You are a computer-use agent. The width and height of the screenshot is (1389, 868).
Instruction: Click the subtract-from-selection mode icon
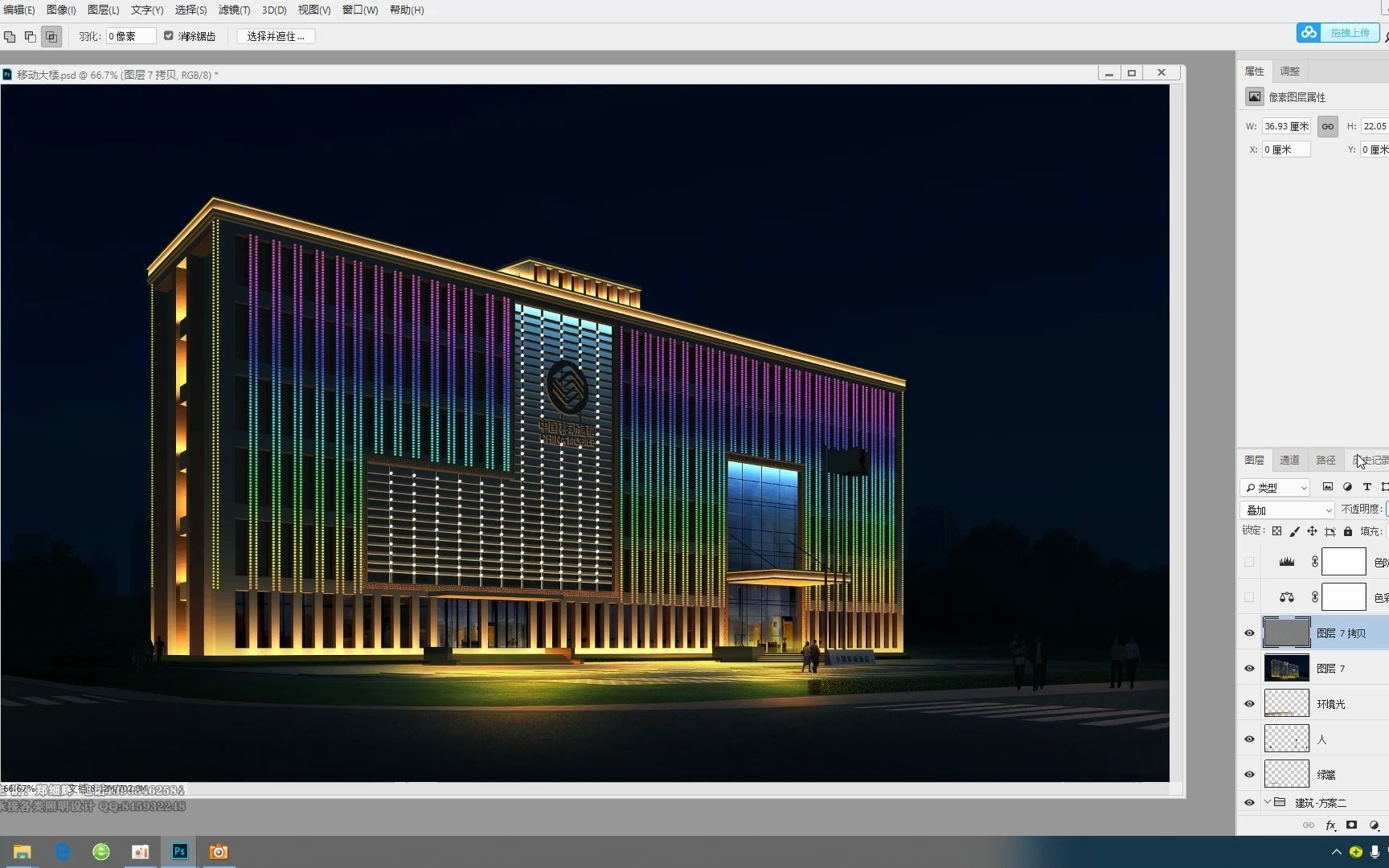[31, 36]
